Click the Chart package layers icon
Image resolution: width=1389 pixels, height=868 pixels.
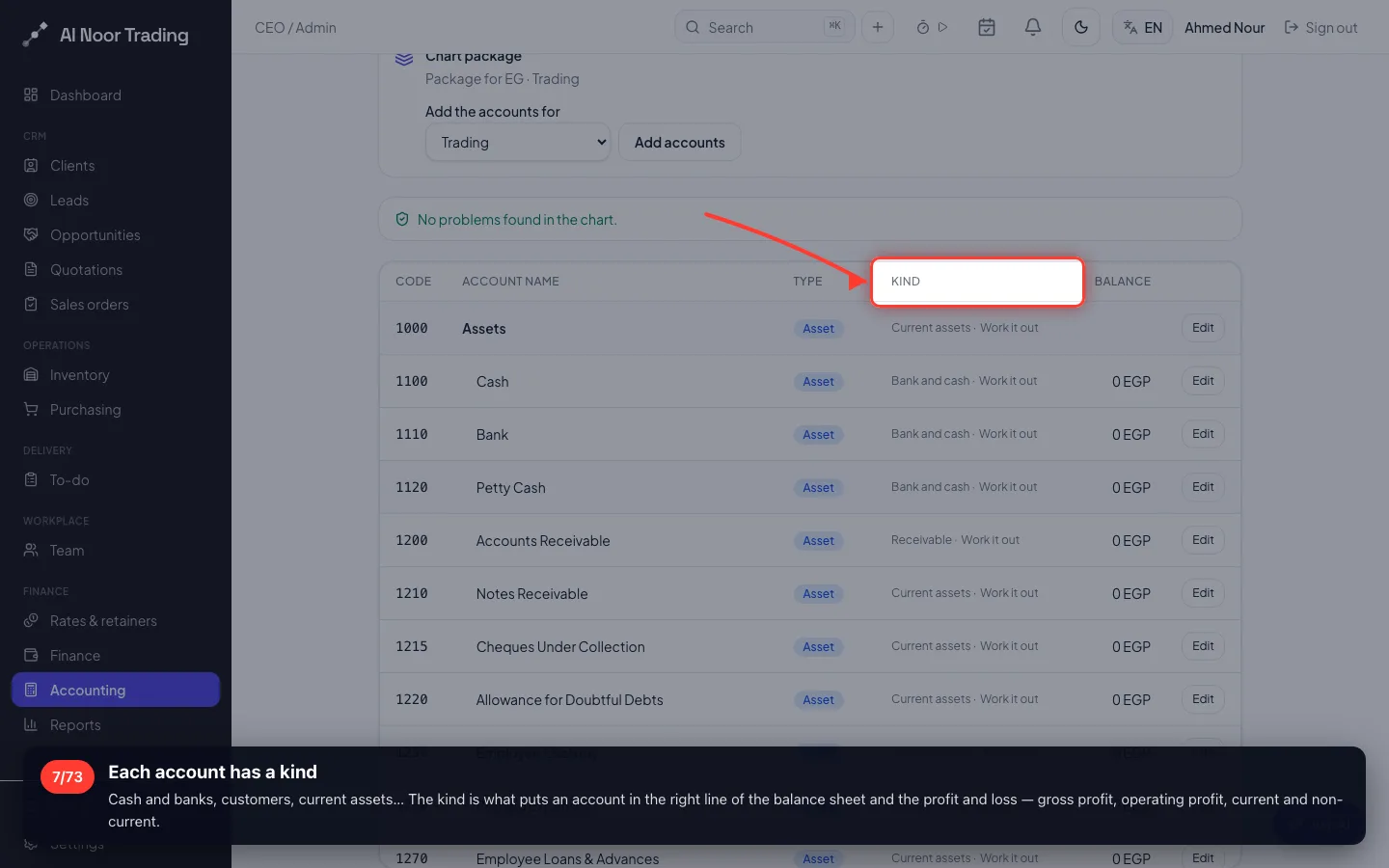pyautogui.click(x=404, y=60)
